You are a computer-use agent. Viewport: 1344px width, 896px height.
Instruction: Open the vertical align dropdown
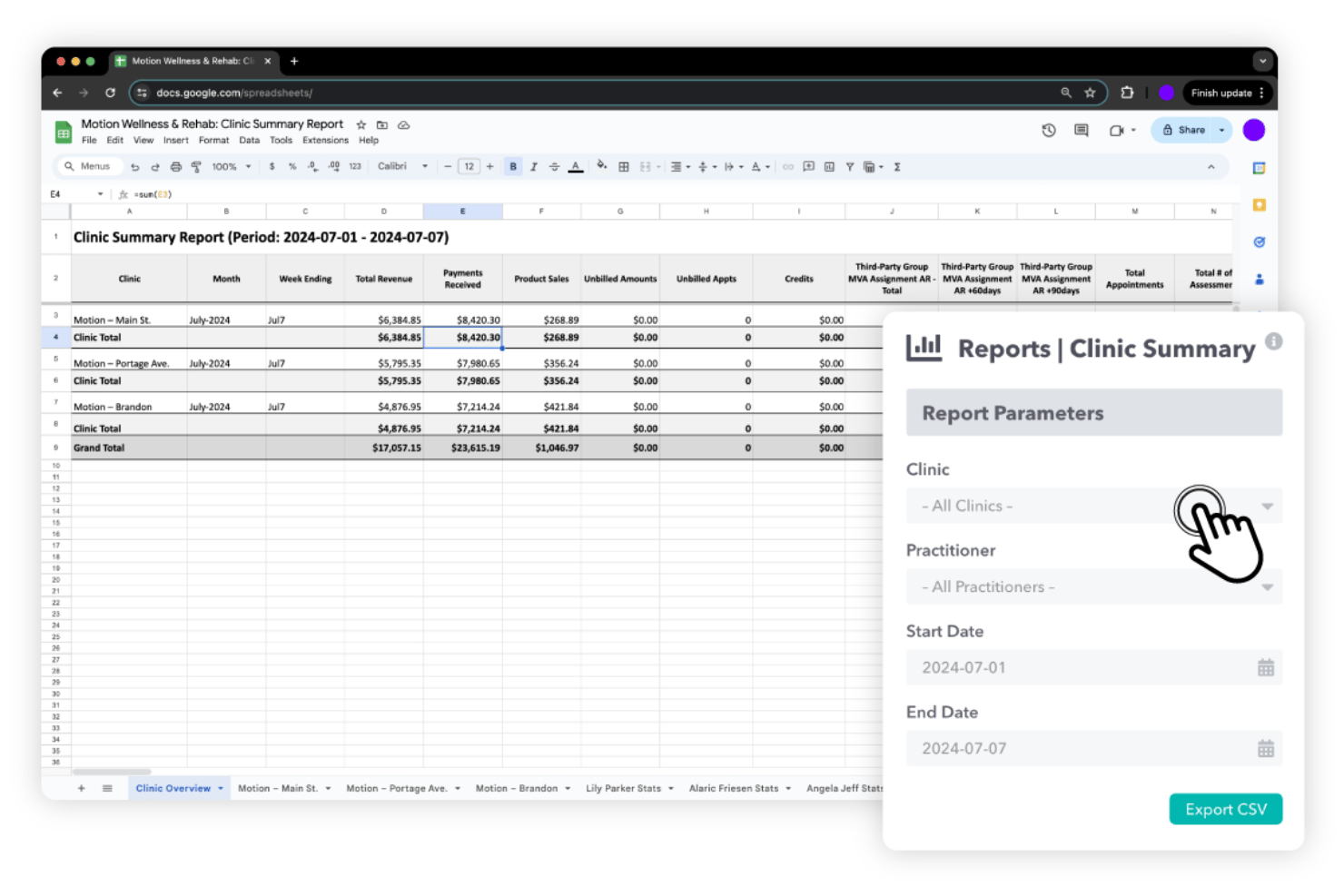tap(707, 167)
